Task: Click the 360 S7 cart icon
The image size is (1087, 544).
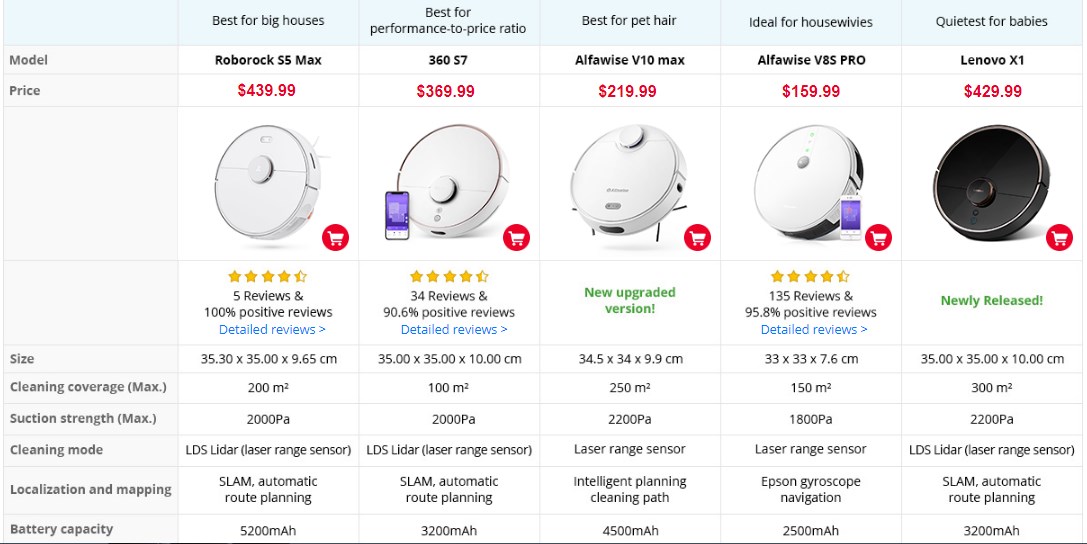Action: (516, 238)
